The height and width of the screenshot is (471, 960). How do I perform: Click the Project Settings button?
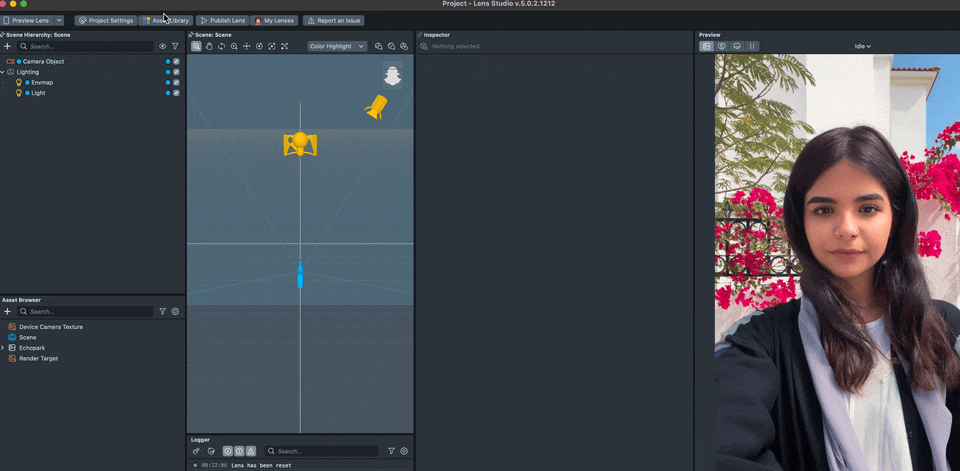105,20
